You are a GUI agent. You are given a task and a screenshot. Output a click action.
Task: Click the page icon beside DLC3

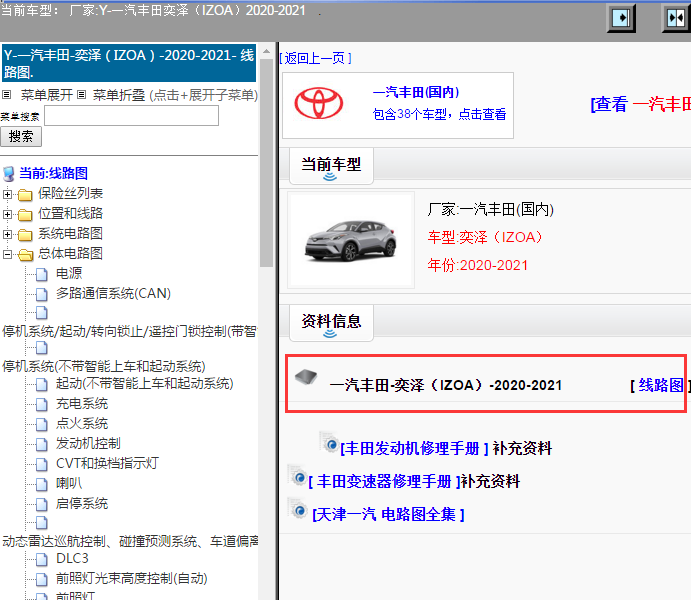(41, 559)
